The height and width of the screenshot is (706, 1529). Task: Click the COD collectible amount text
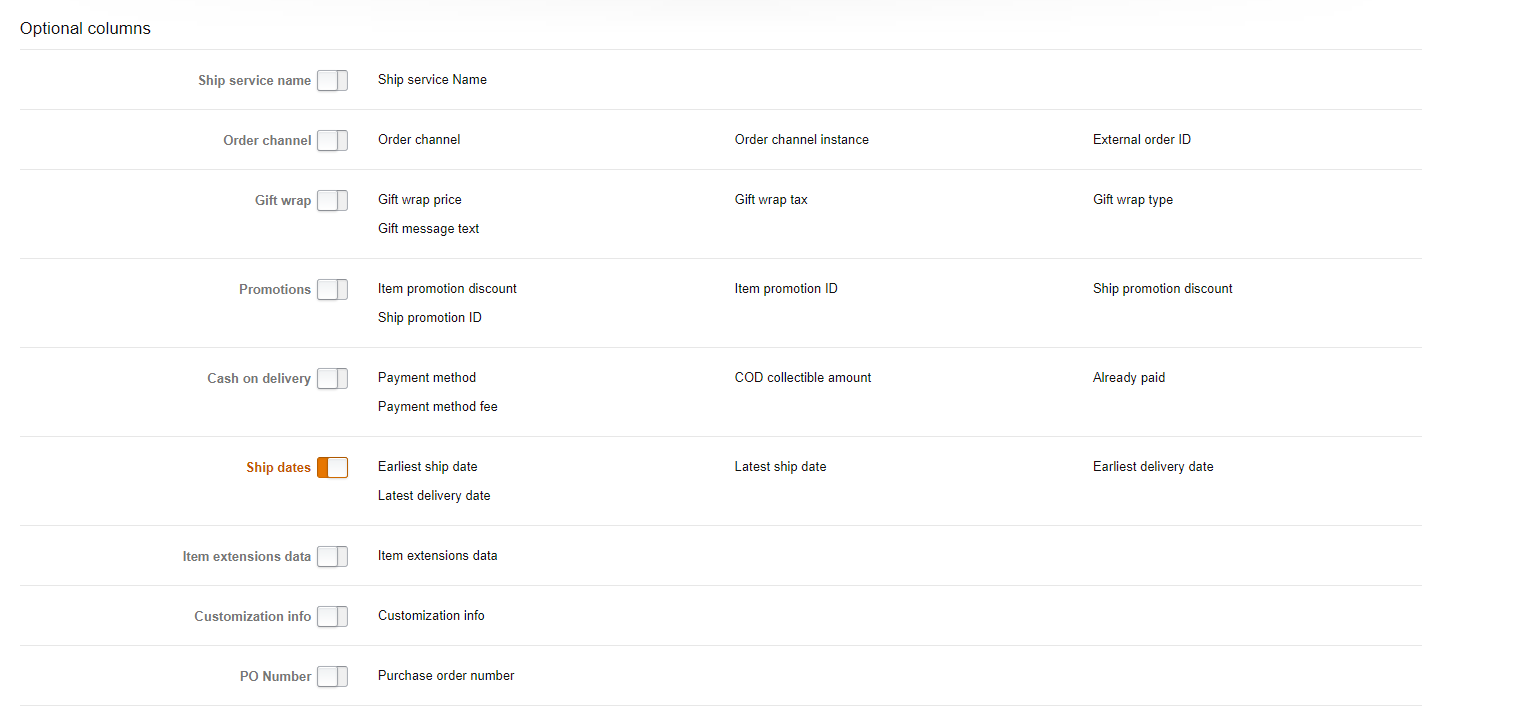[x=803, y=377]
